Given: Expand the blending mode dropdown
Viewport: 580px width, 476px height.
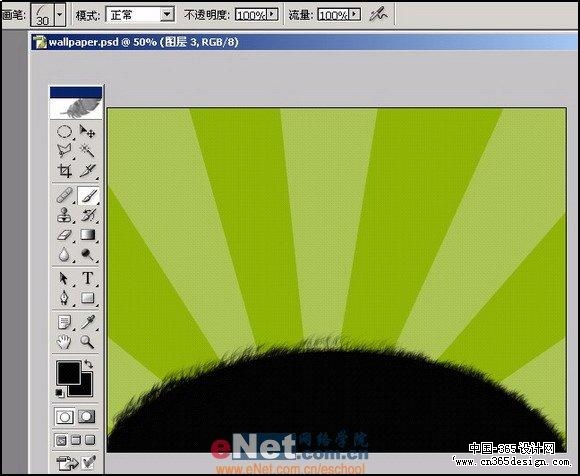Looking at the screenshot, I should pyautogui.click(x=167, y=15).
